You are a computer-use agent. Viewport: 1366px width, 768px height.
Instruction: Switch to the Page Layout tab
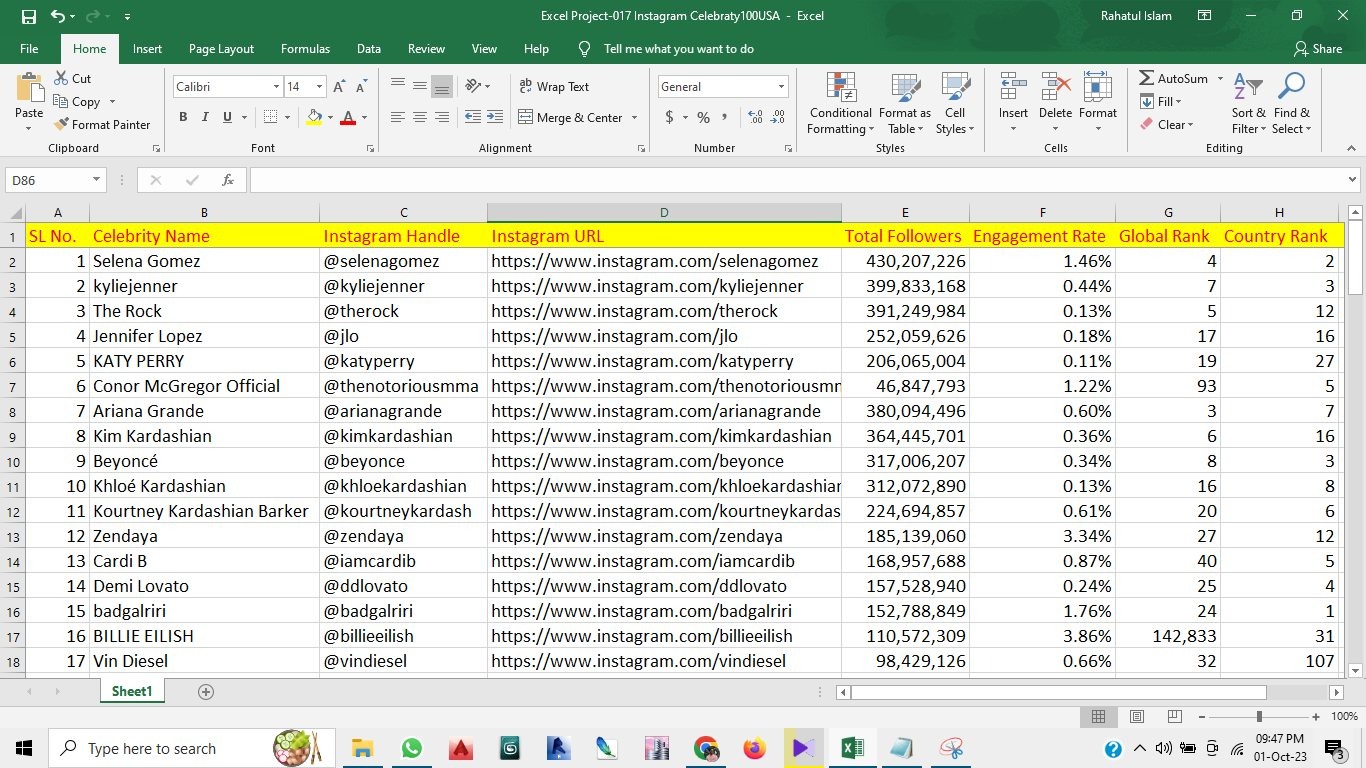pos(221,49)
